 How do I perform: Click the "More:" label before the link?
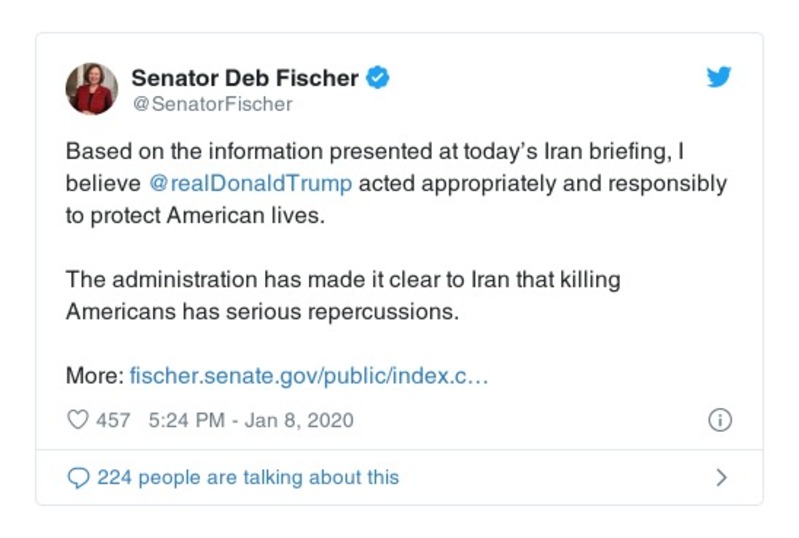(x=95, y=376)
